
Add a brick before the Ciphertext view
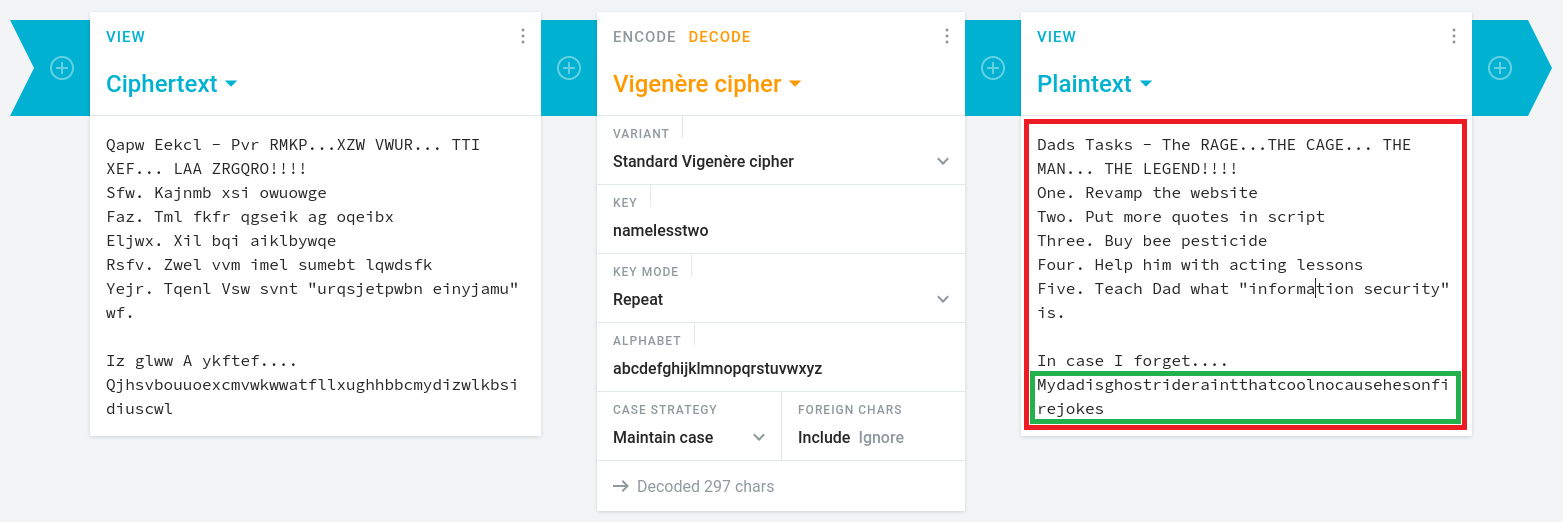pyautogui.click(x=62, y=68)
